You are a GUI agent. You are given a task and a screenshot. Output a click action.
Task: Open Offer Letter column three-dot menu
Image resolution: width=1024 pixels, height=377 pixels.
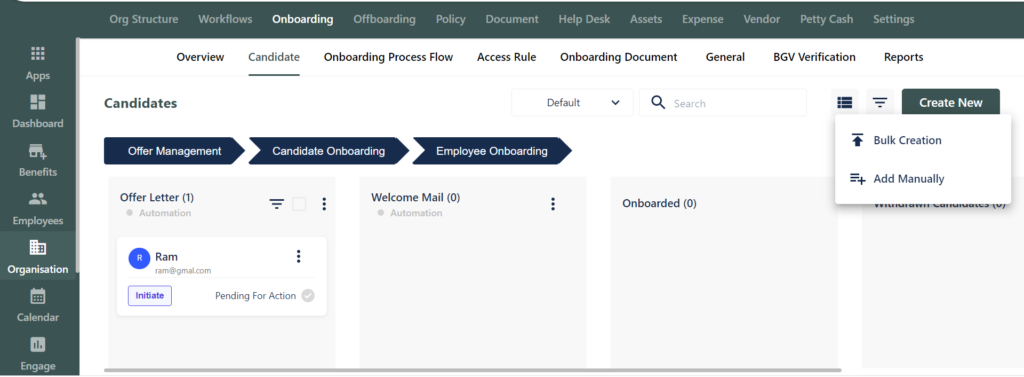tap(324, 205)
